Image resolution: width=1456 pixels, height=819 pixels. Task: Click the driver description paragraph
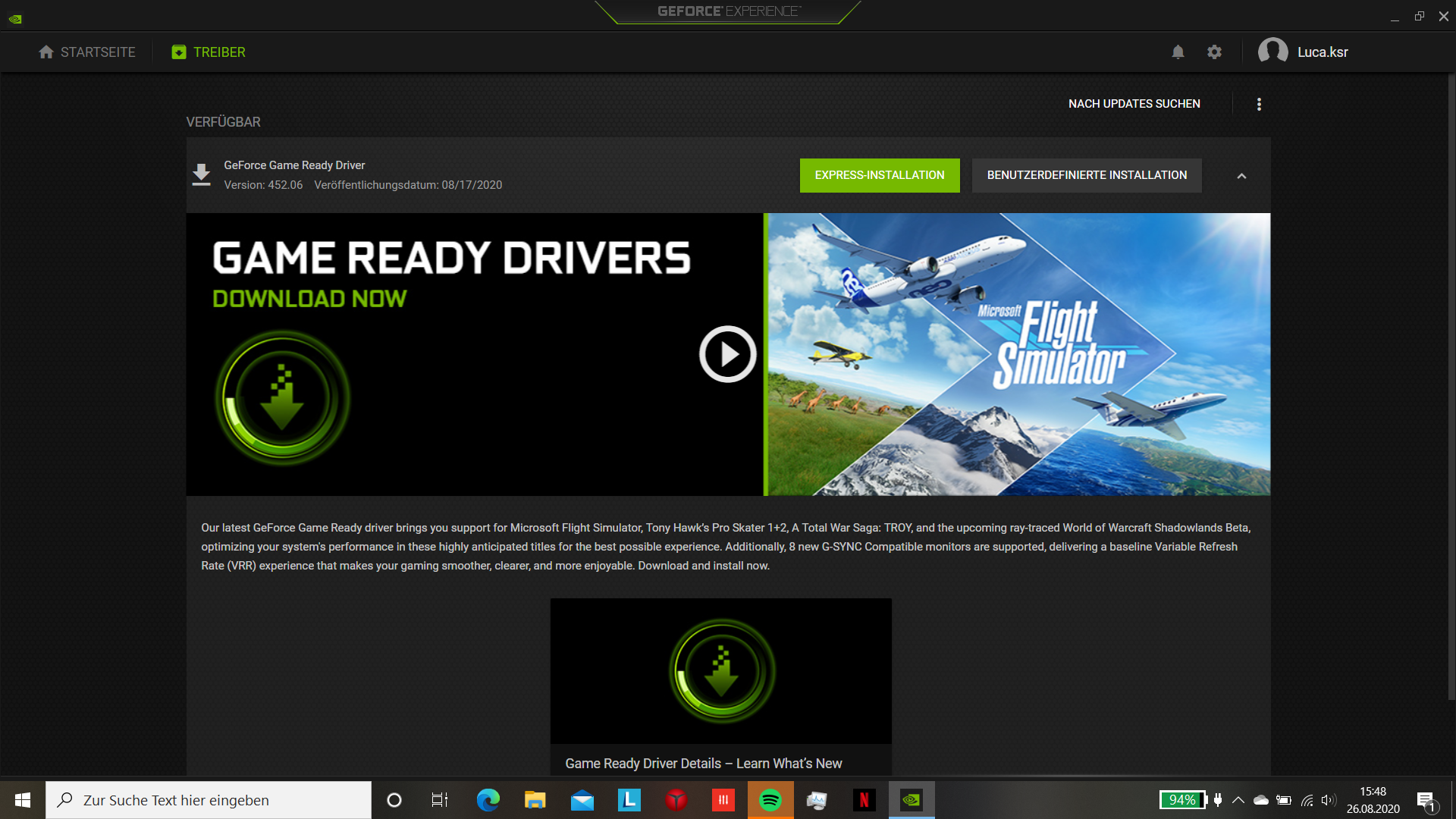pyautogui.click(x=726, y=547)
